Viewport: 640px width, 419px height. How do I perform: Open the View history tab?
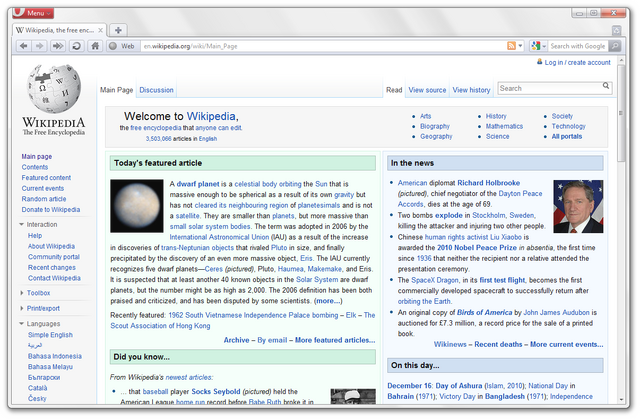[x=471, y=90]
